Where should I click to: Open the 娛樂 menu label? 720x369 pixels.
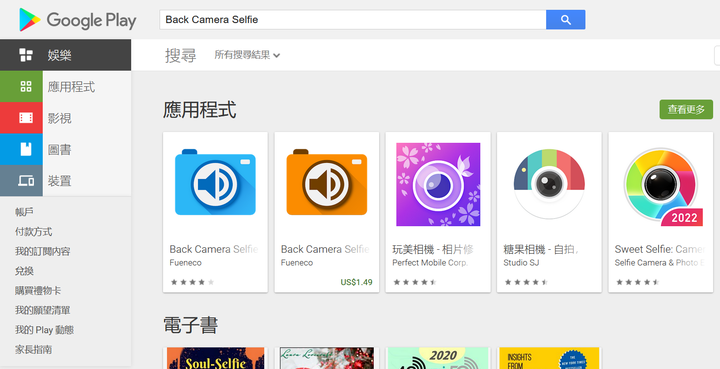click(60, 56)
